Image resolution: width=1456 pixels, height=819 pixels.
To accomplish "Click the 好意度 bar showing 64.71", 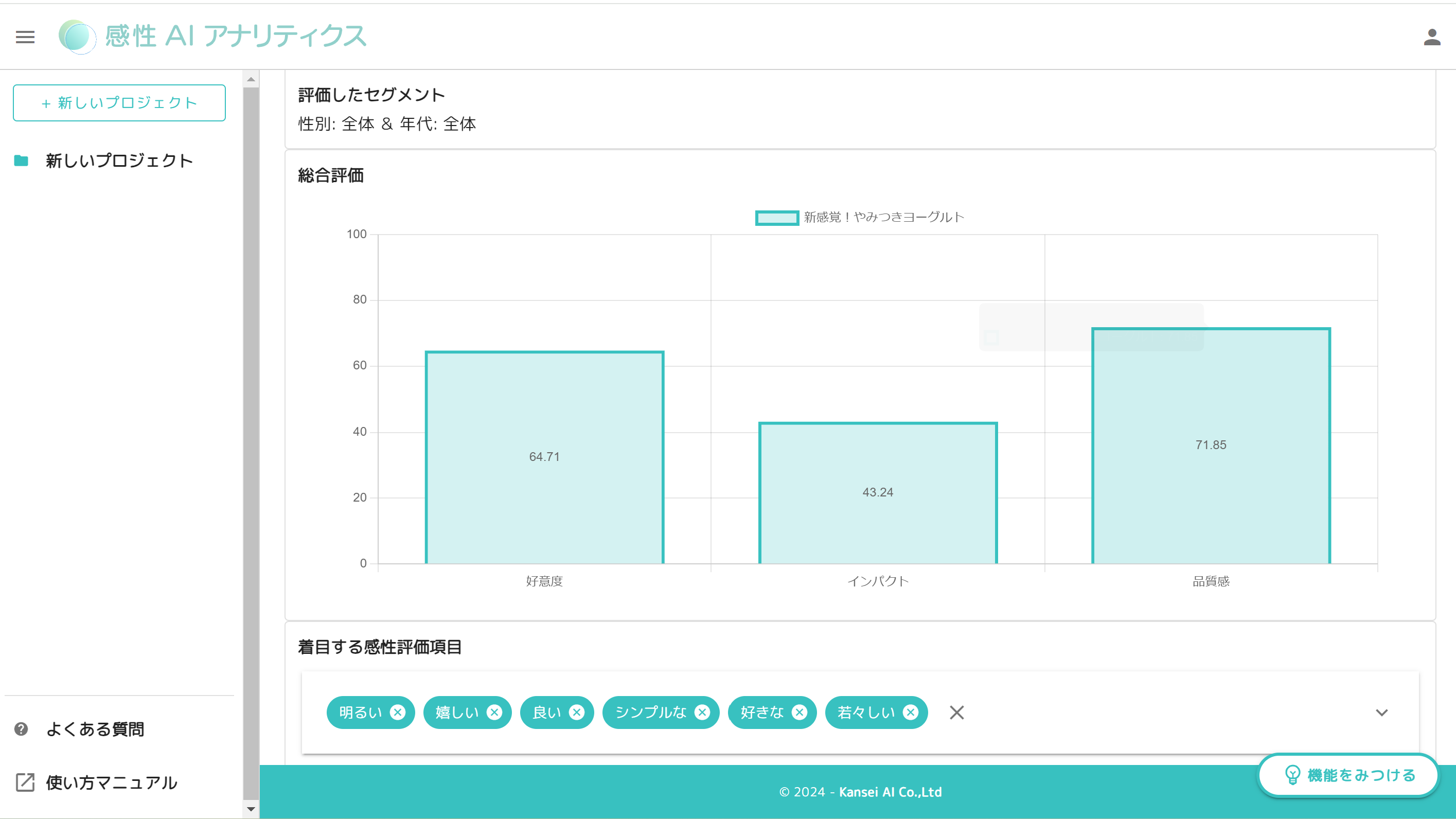I will [544, 457].
